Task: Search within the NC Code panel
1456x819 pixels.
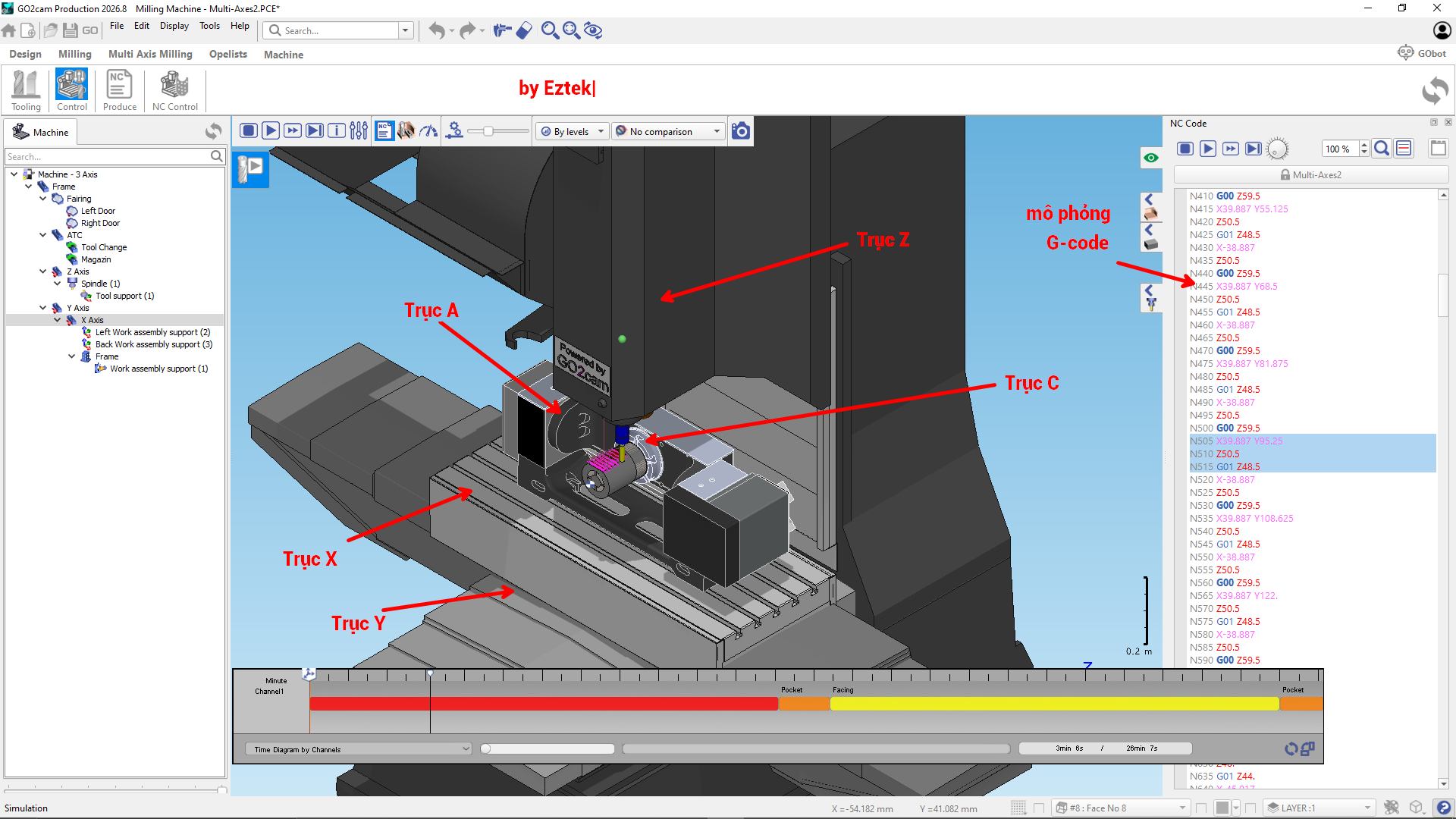Action: 1382,149
